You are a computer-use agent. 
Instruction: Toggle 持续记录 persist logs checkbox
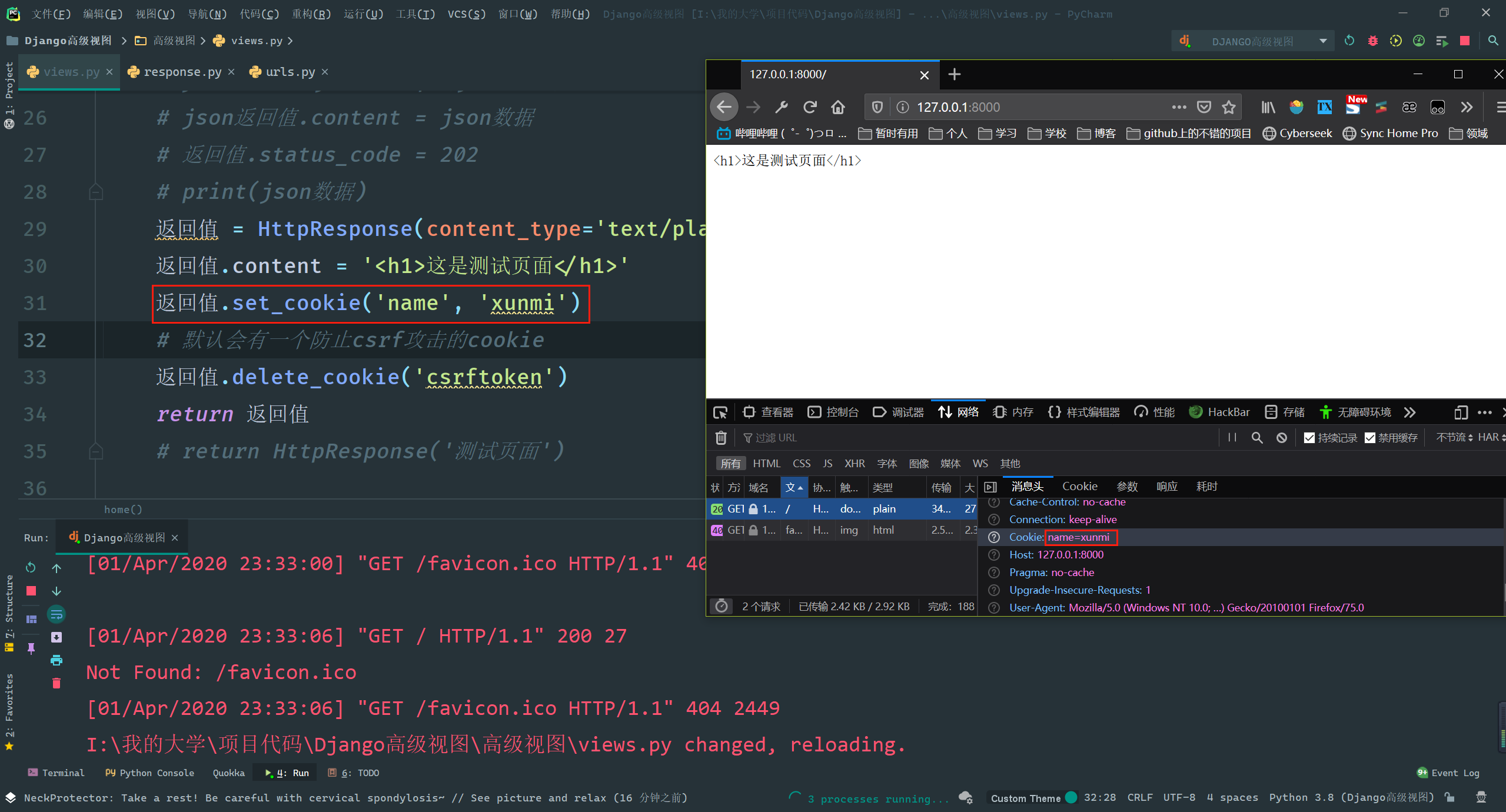click(x=1309, y=438)
